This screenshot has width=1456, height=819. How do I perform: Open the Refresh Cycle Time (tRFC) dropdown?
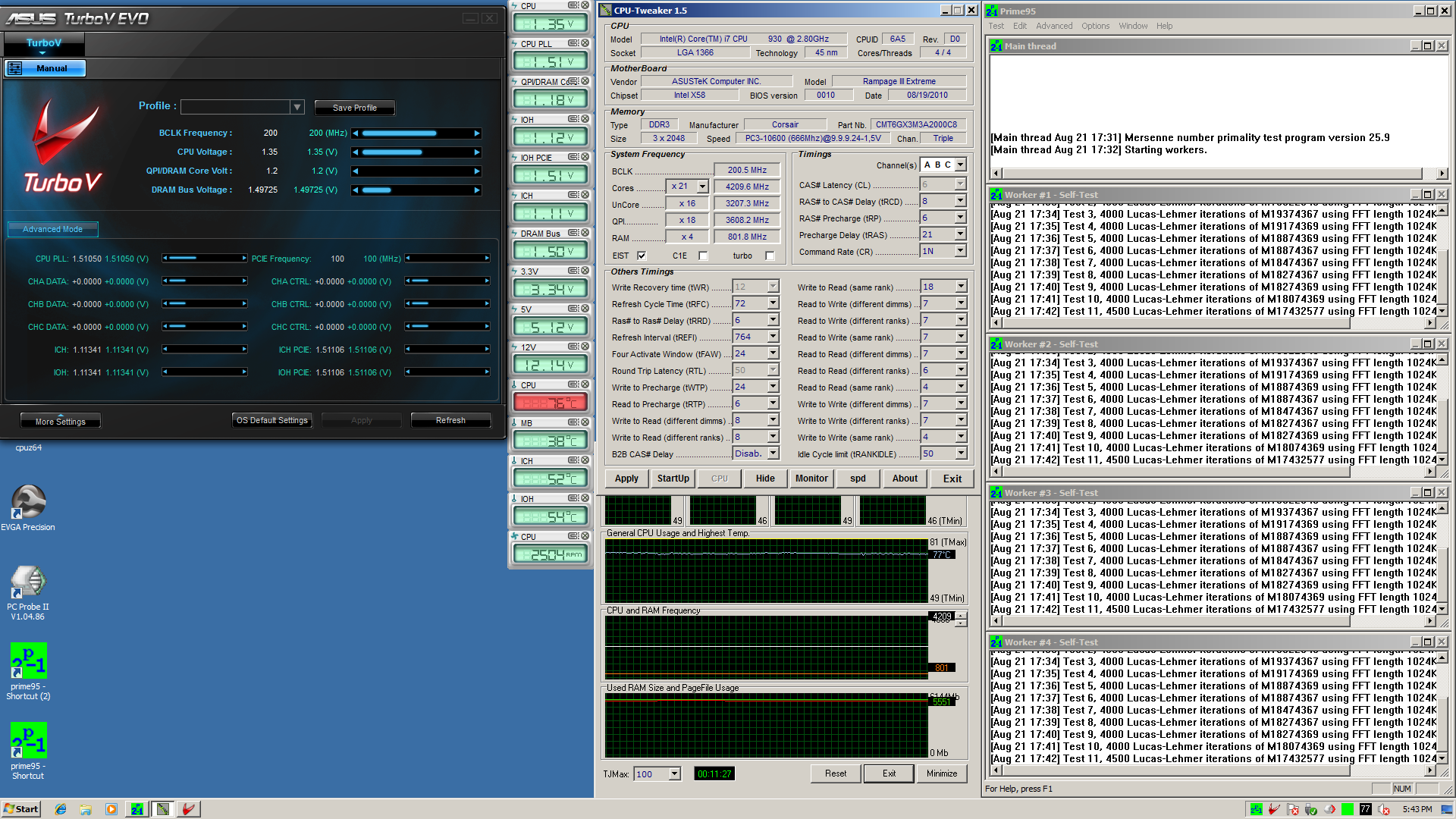773,303
